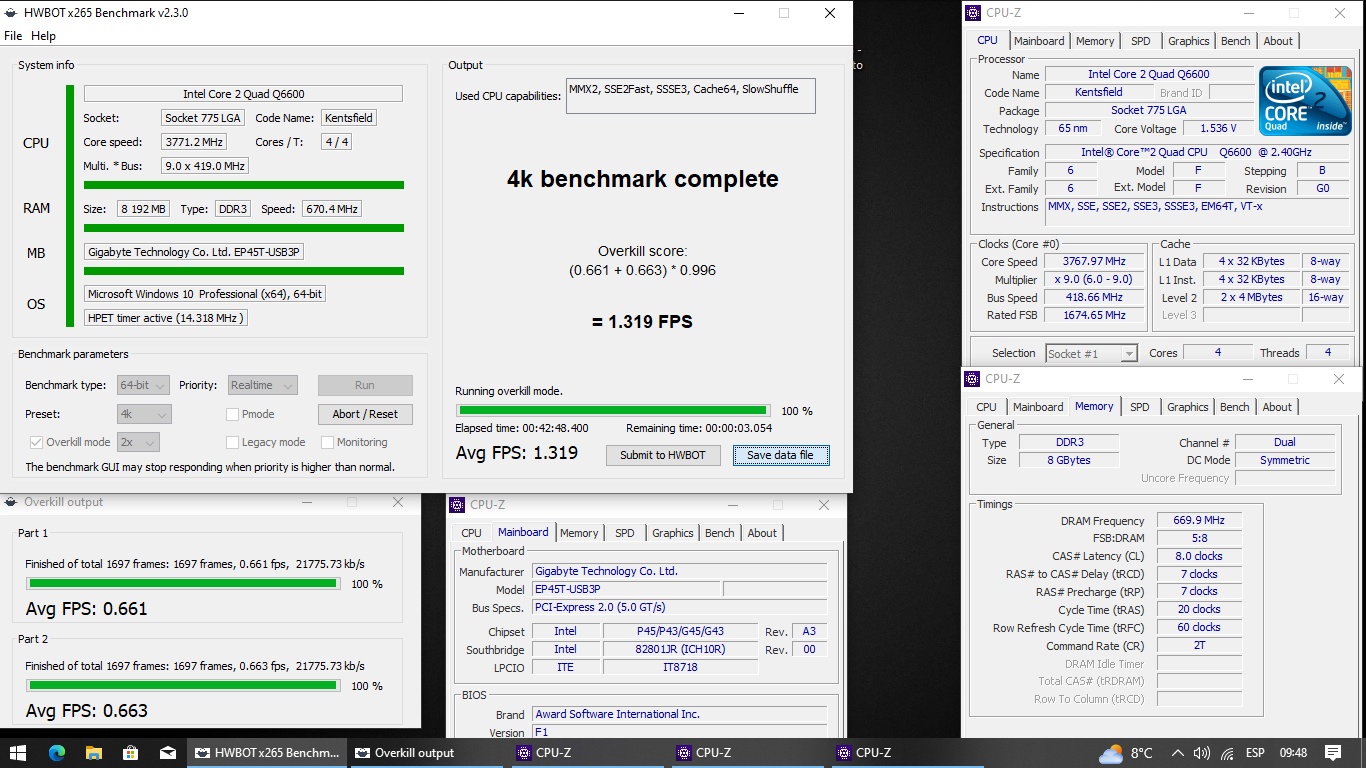Select CPU tab in Memory CPU-Z window

(x=986, y=407)
